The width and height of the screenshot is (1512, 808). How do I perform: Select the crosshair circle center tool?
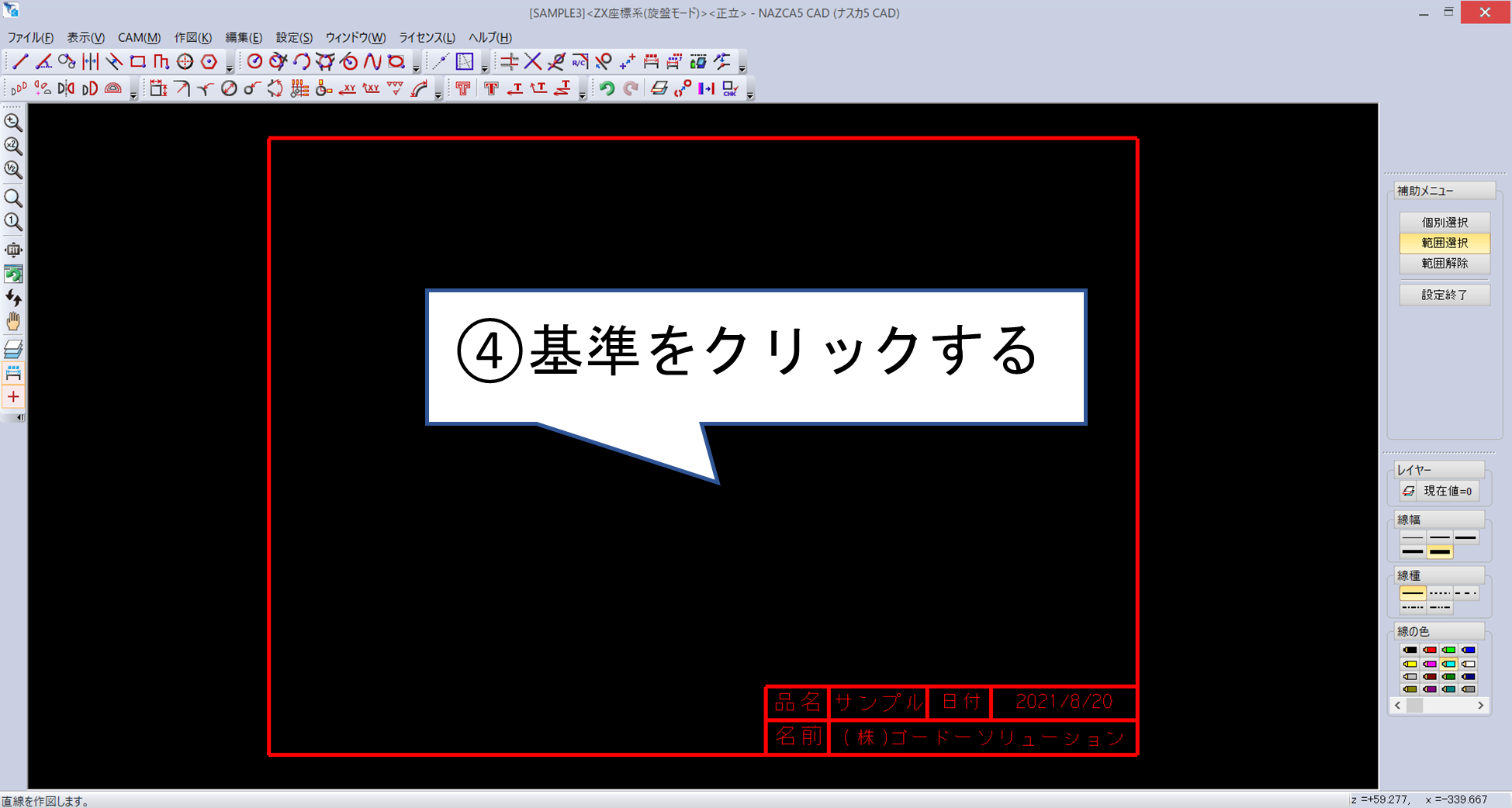pos(185,62)
